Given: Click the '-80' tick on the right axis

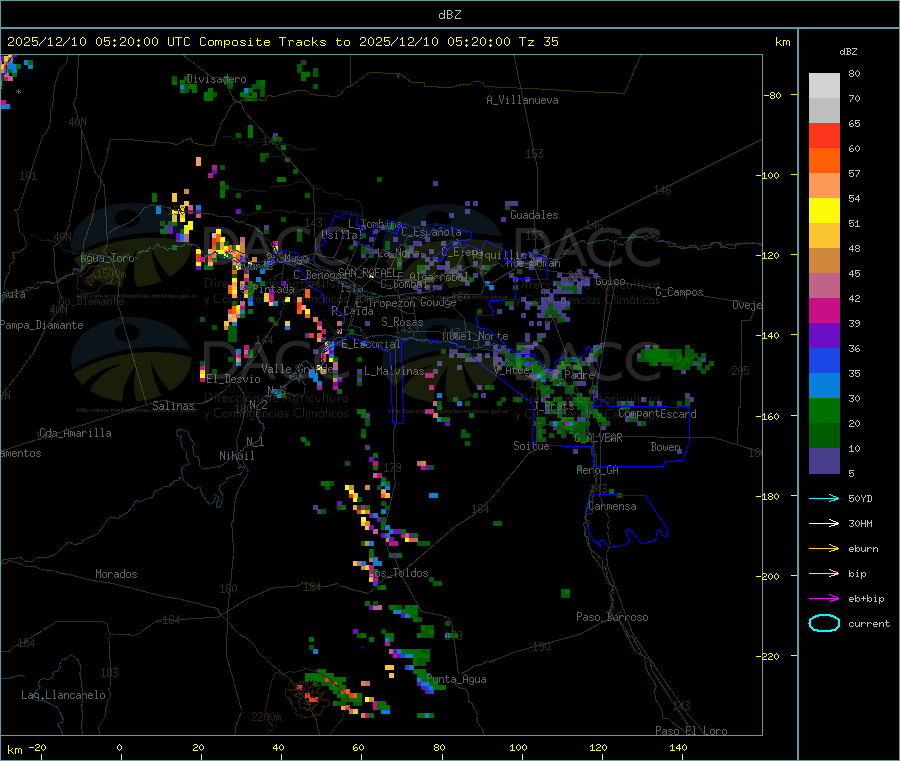Looking at the screenshot, I should click(x=773, y=95).
